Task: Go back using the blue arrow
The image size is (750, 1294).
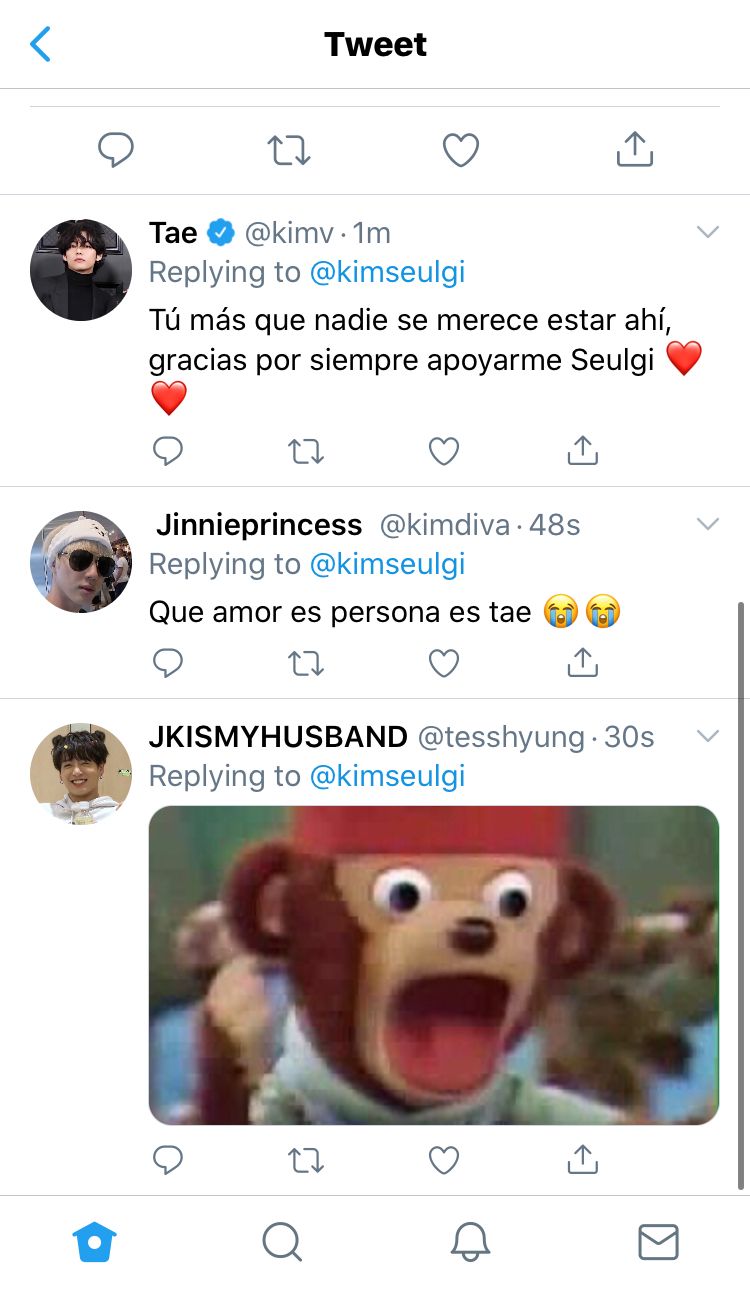Action: pyautogui.click(x=40, y=44)
